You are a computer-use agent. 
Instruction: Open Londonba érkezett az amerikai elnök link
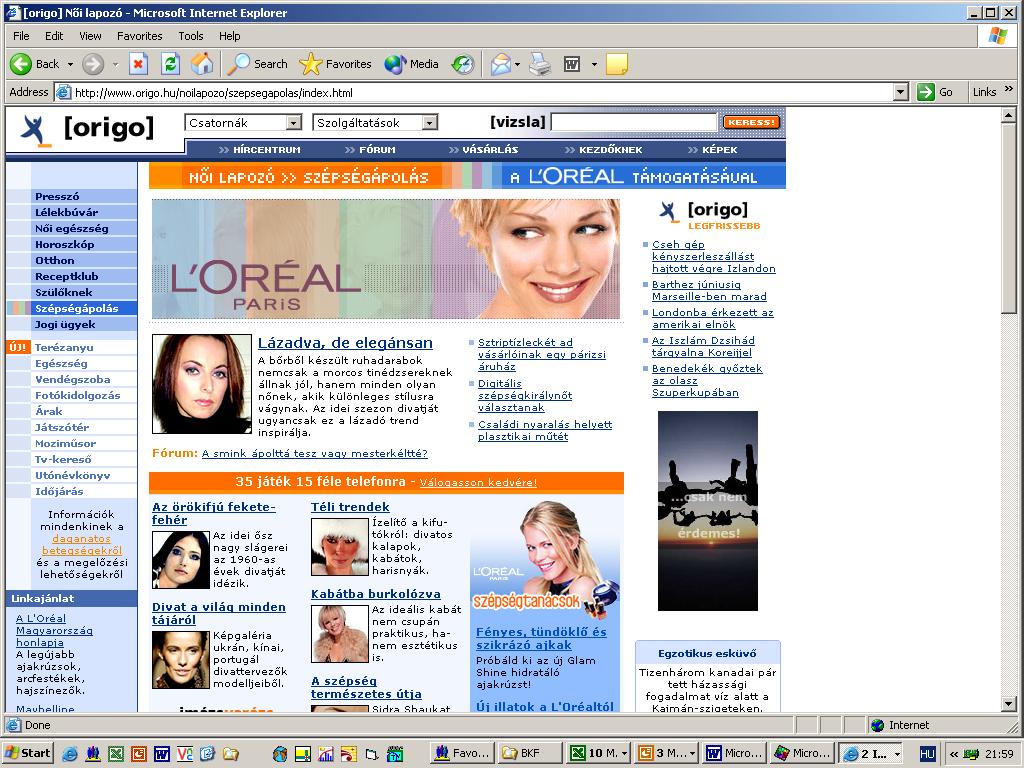(x=712, y=319)
